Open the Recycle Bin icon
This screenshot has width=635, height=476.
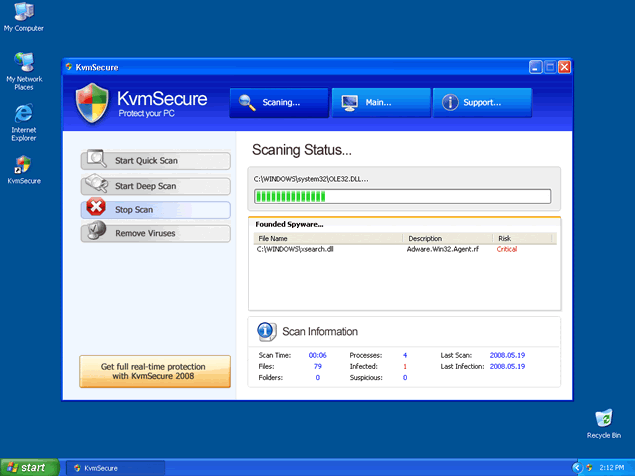[x=603, y=420]
